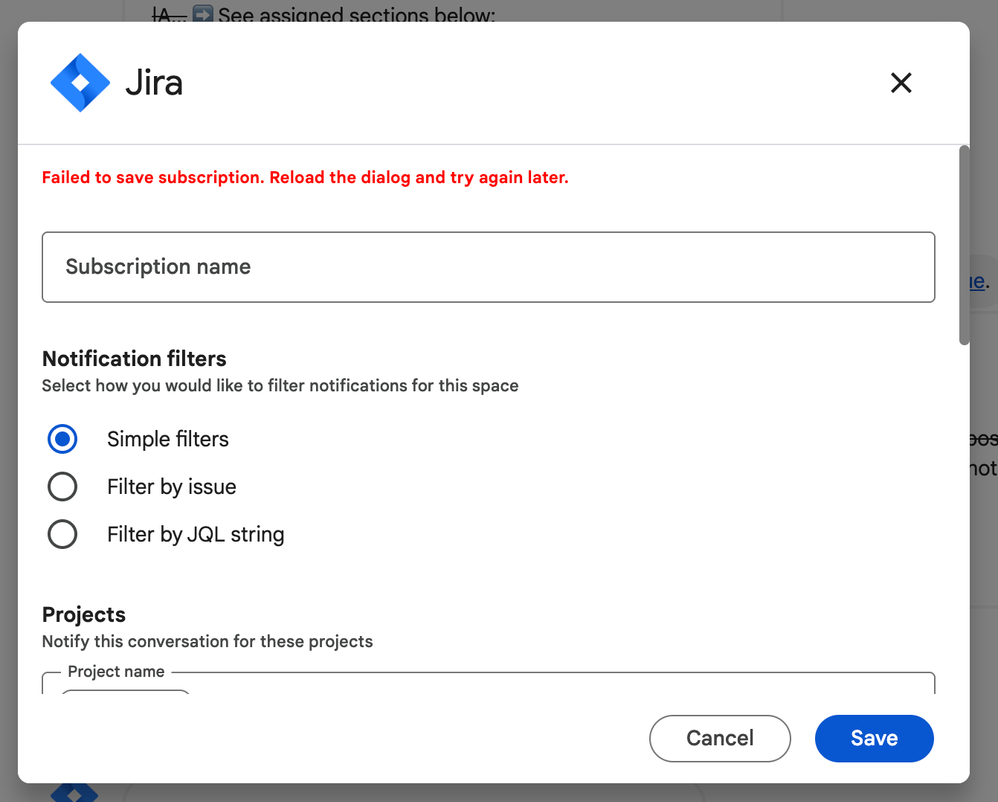
Task: Click the "Project name" floating field label
Action: [x=116, y=672]
